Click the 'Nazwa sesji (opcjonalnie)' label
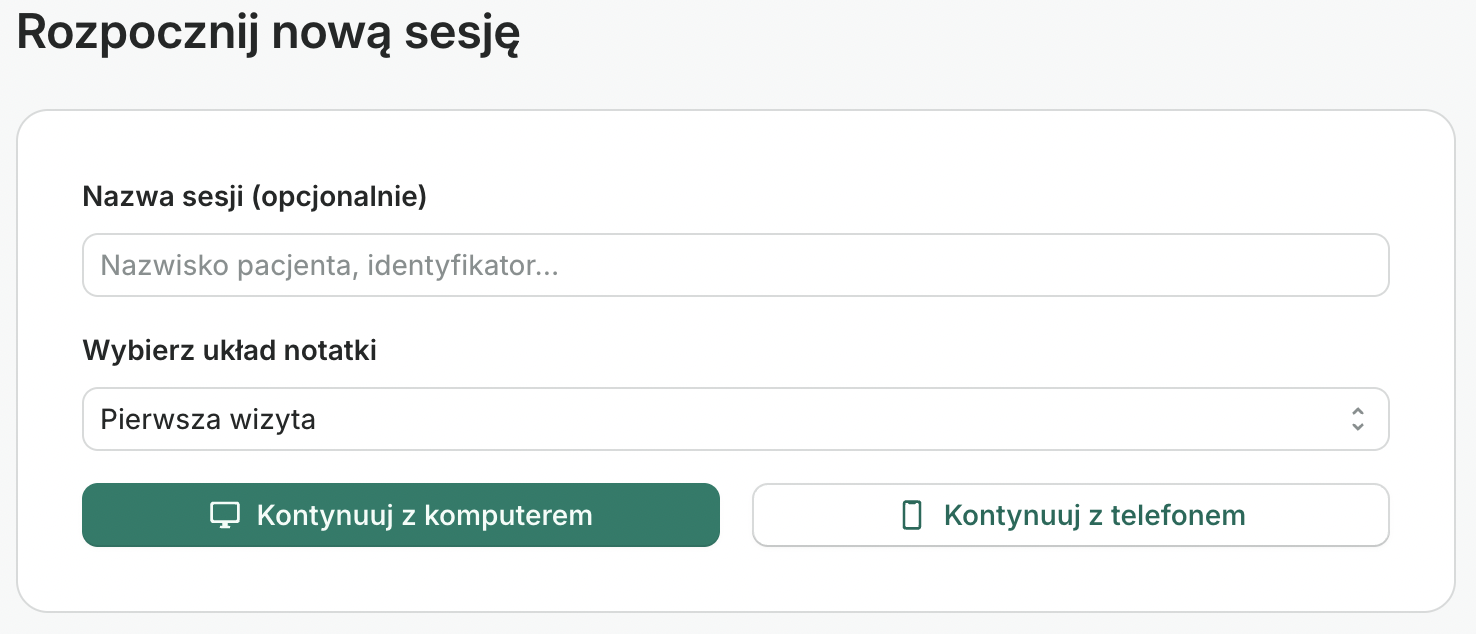This screenshot has height=634, width=1476. click(x=254, y=196)
